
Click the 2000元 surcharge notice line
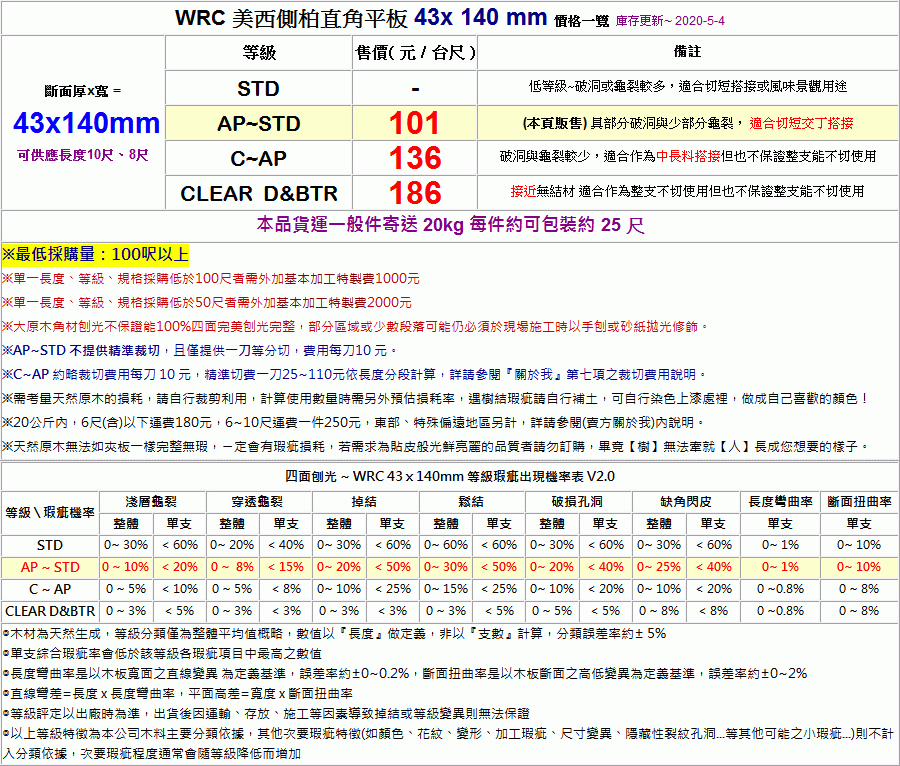click(x=207, y=302)
